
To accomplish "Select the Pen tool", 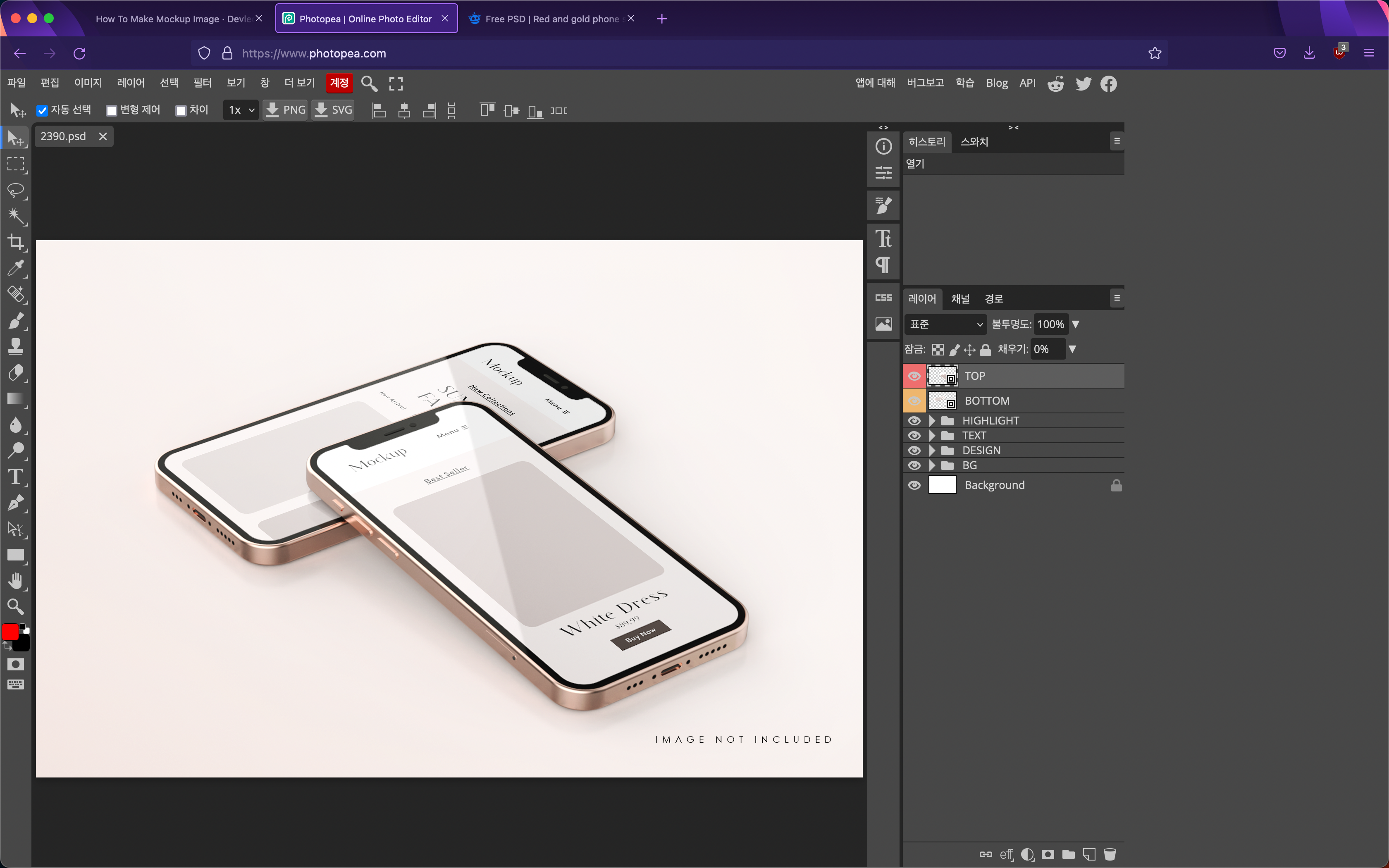I will point(15,503).
